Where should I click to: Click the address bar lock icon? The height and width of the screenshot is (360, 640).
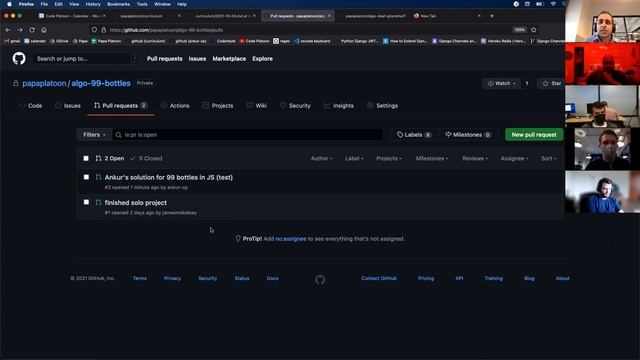pyautogui.click(x=104, y=30)
